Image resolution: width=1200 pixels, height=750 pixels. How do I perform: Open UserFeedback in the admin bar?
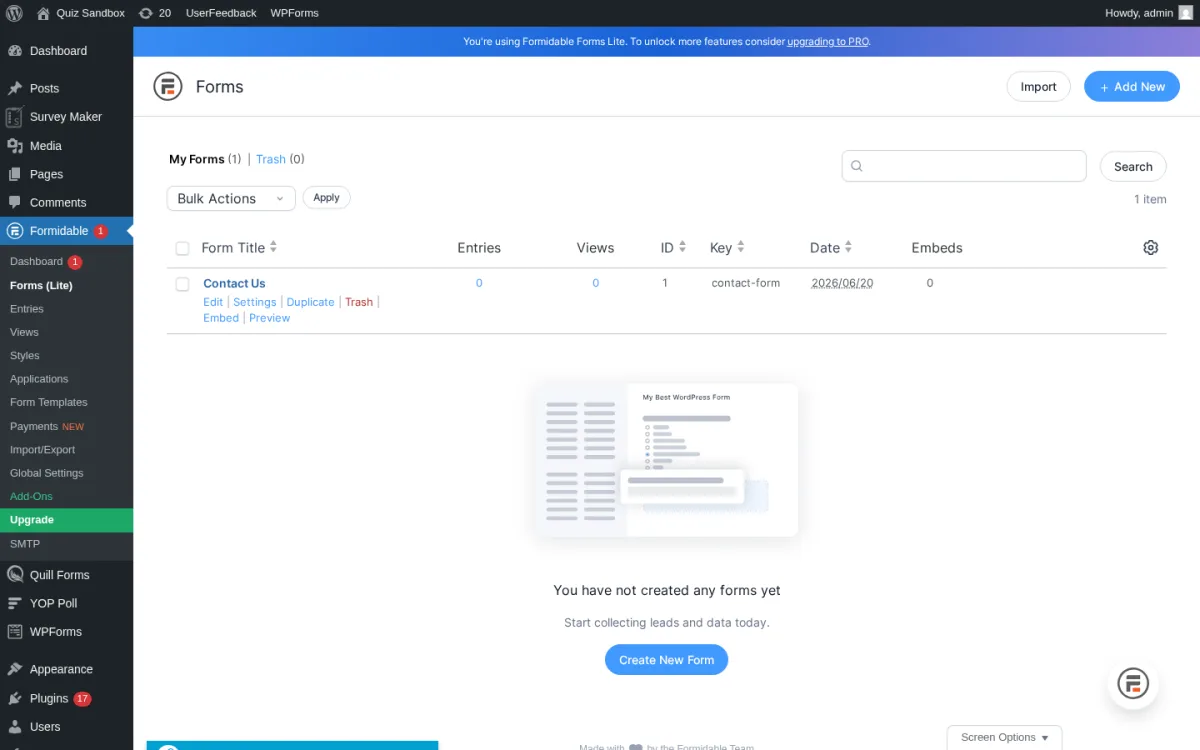pos(221,13)
